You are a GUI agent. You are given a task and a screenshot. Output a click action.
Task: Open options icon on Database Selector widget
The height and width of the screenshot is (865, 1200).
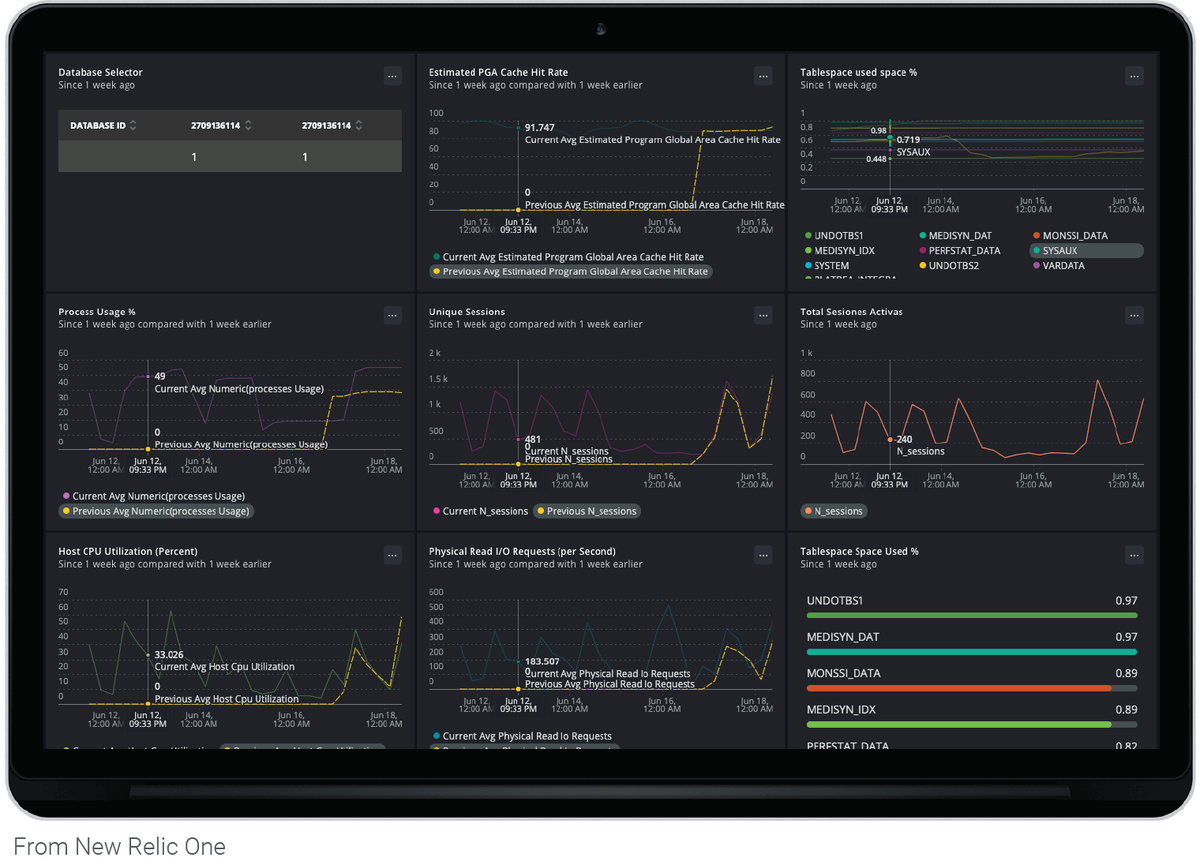(393, 76)
